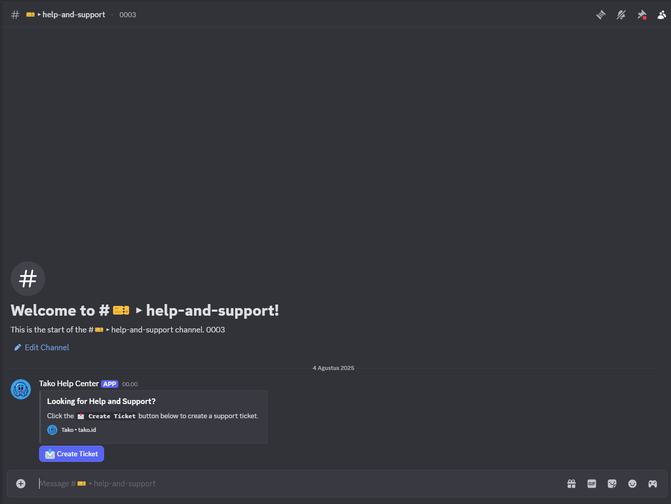Screen dimensions: 671x504
Task: Focus the message help-and-support input field
Action: point(300,483)
